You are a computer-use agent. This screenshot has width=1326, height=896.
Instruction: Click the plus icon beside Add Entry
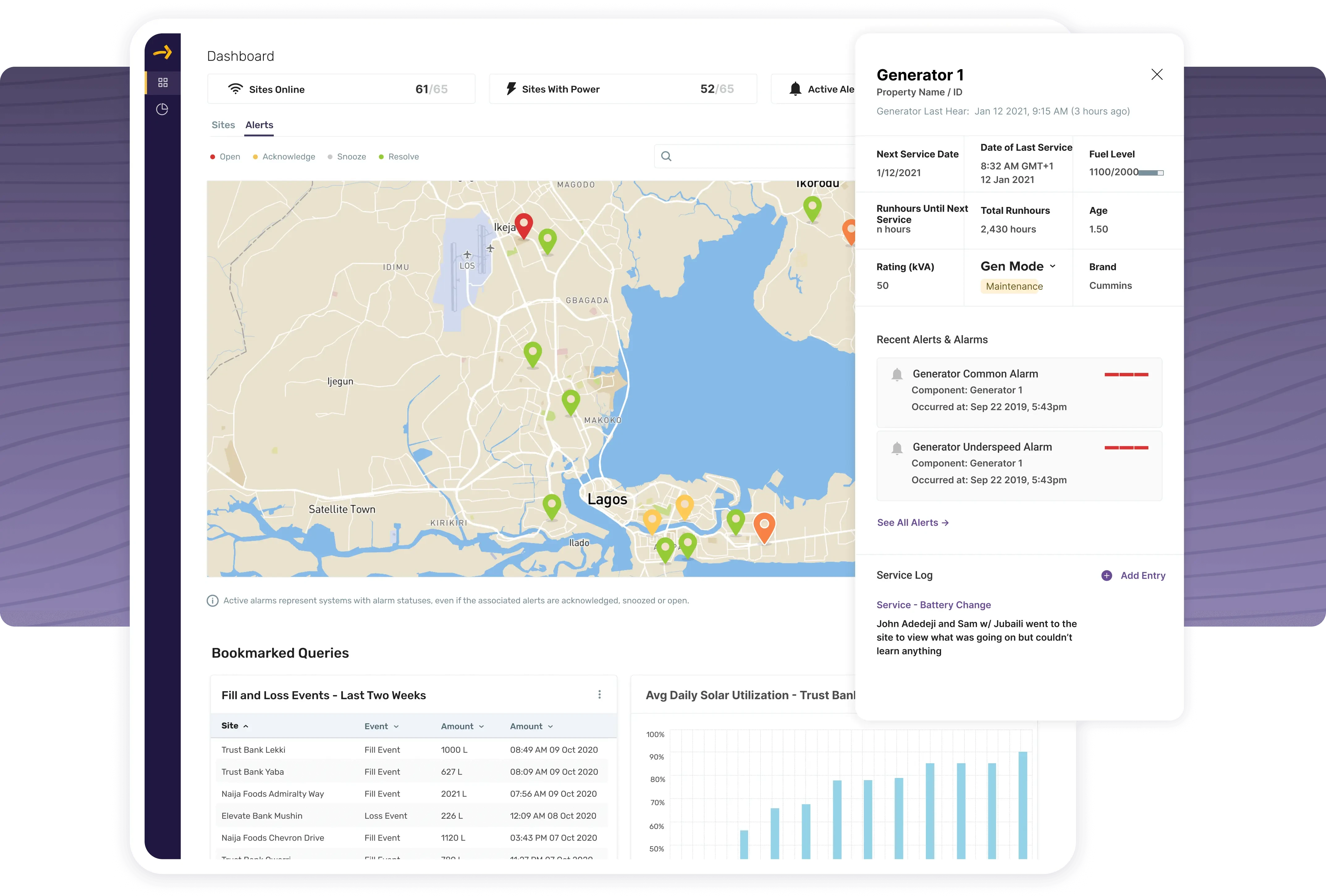pos(1106,576)
